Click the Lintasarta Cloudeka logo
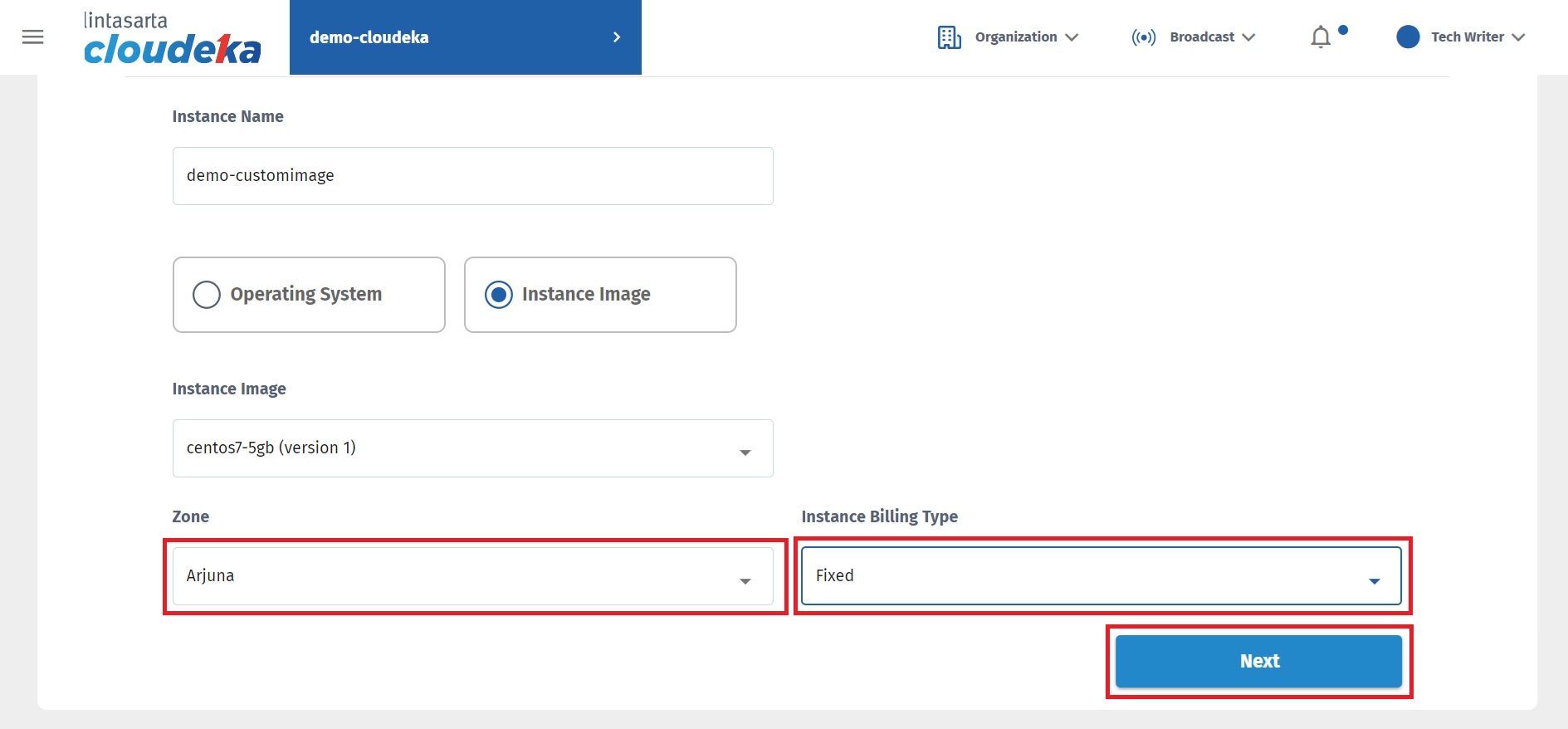1568x729 pixels. [x=172, y=38]
